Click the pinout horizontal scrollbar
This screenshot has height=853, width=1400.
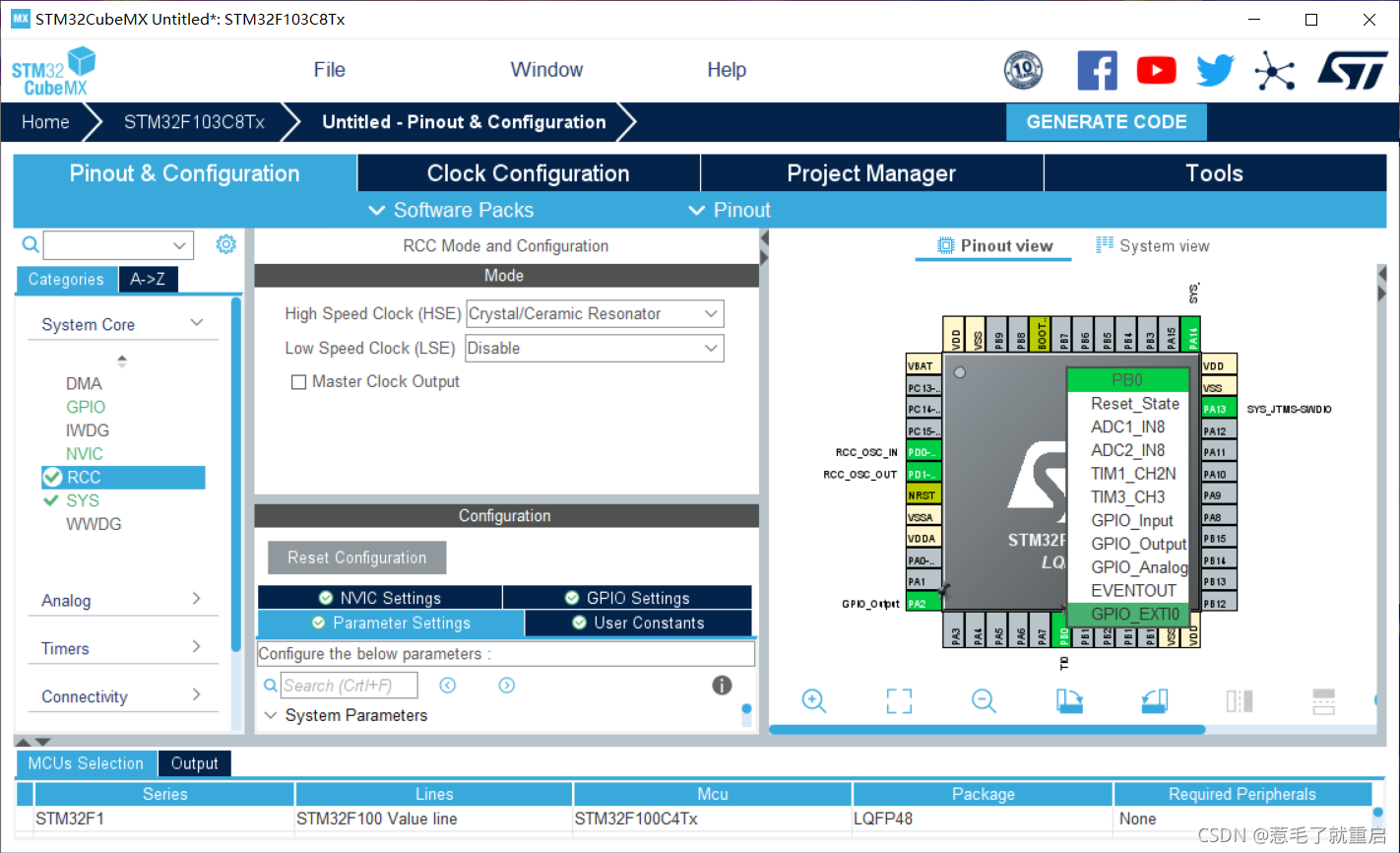point(986,730)
